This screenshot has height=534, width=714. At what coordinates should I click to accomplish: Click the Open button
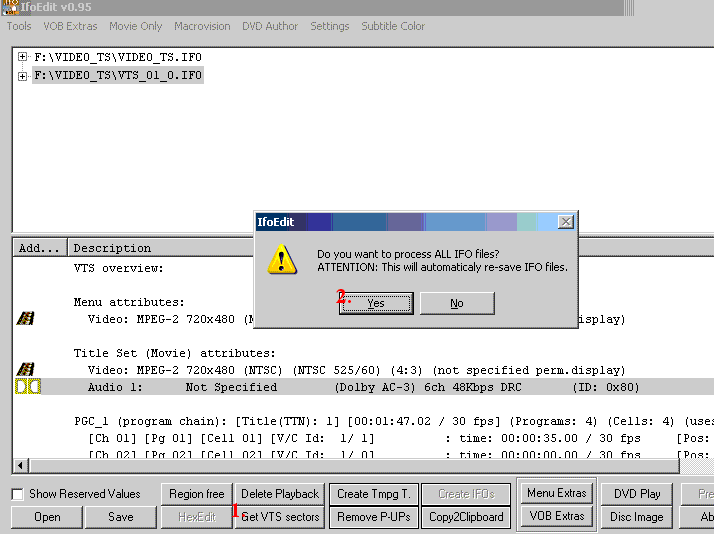tap(47, 517)
